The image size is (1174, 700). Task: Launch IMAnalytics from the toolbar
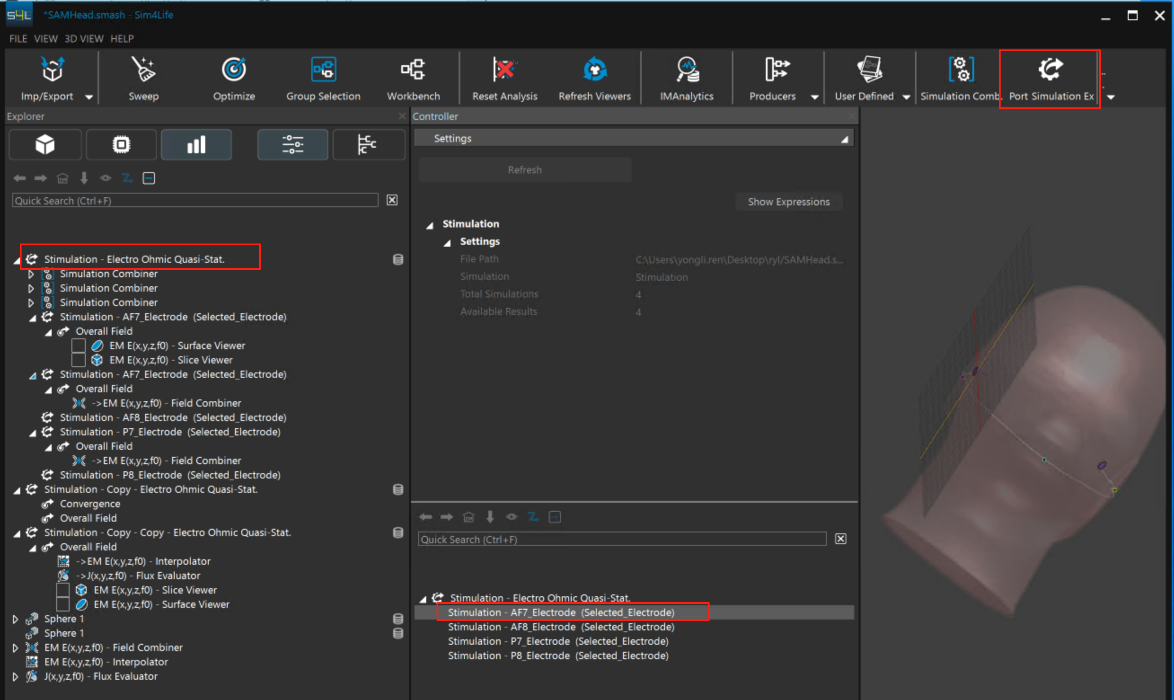coord(687,70)
